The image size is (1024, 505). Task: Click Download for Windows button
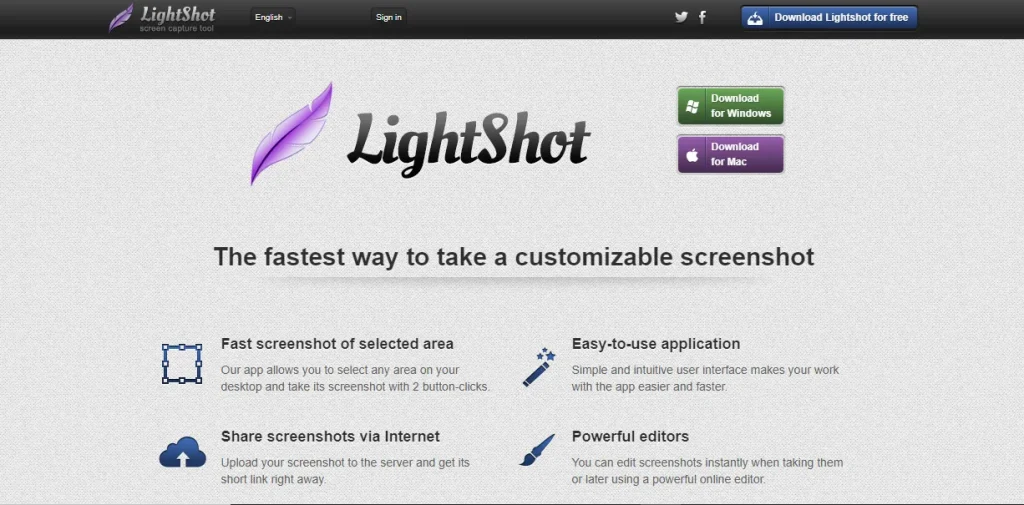tap(730, 106)
